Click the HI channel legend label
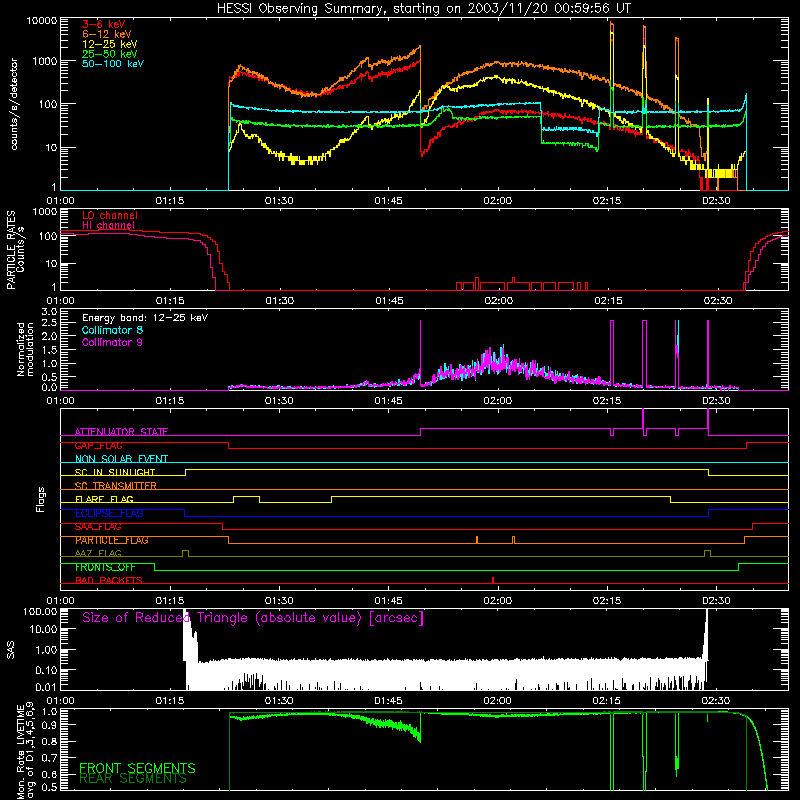 109,225
